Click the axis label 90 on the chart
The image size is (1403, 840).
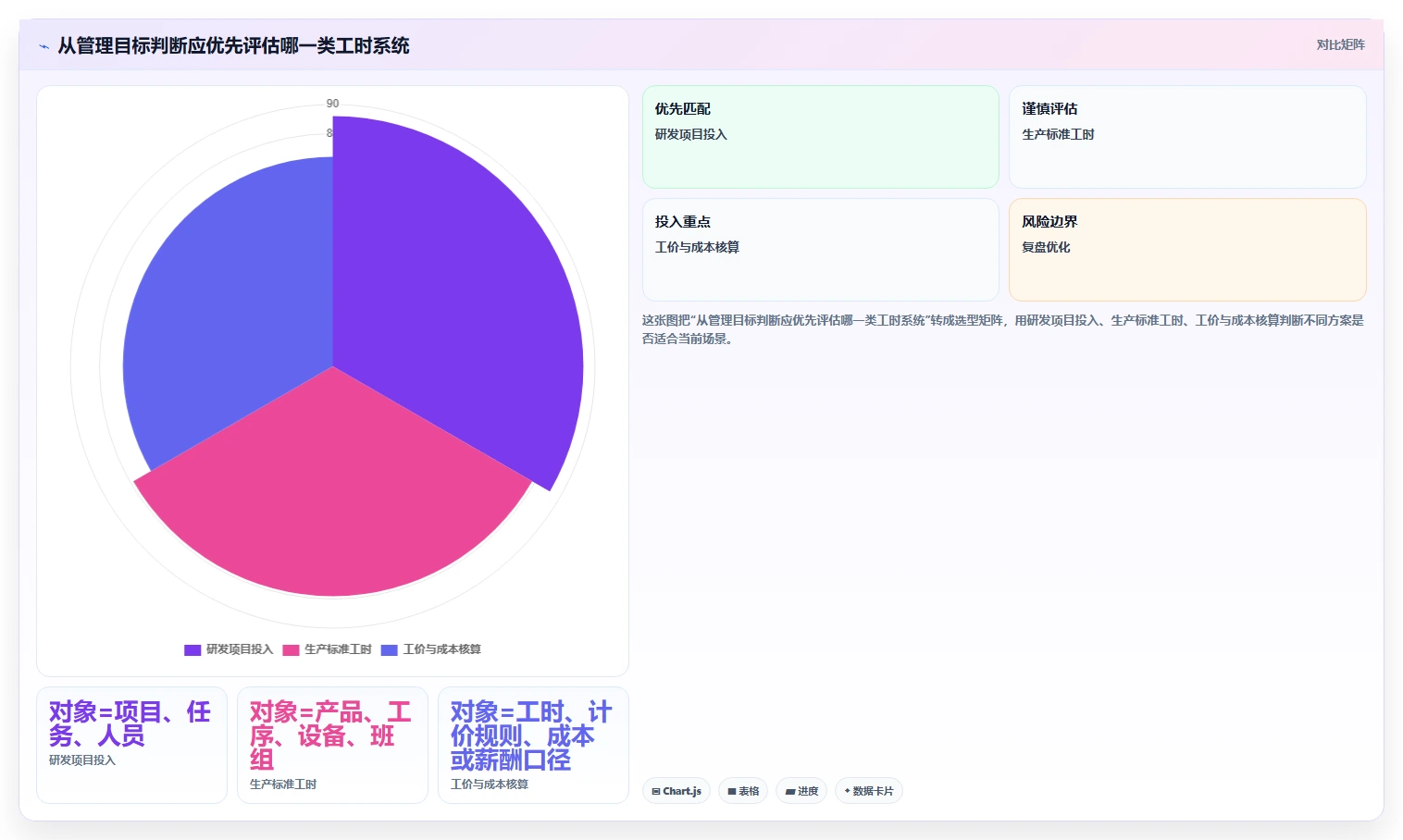(x=332, y=104)
